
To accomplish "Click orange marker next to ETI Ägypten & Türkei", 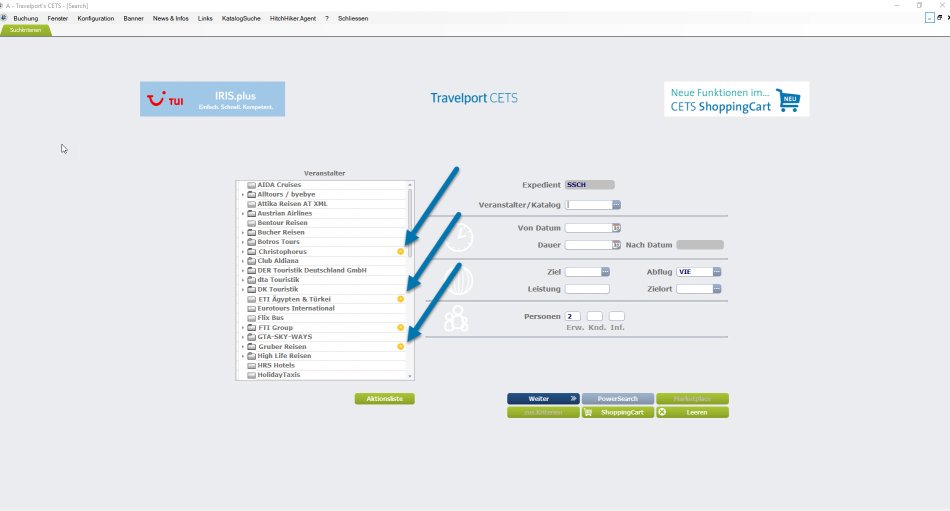I will 400,299.
